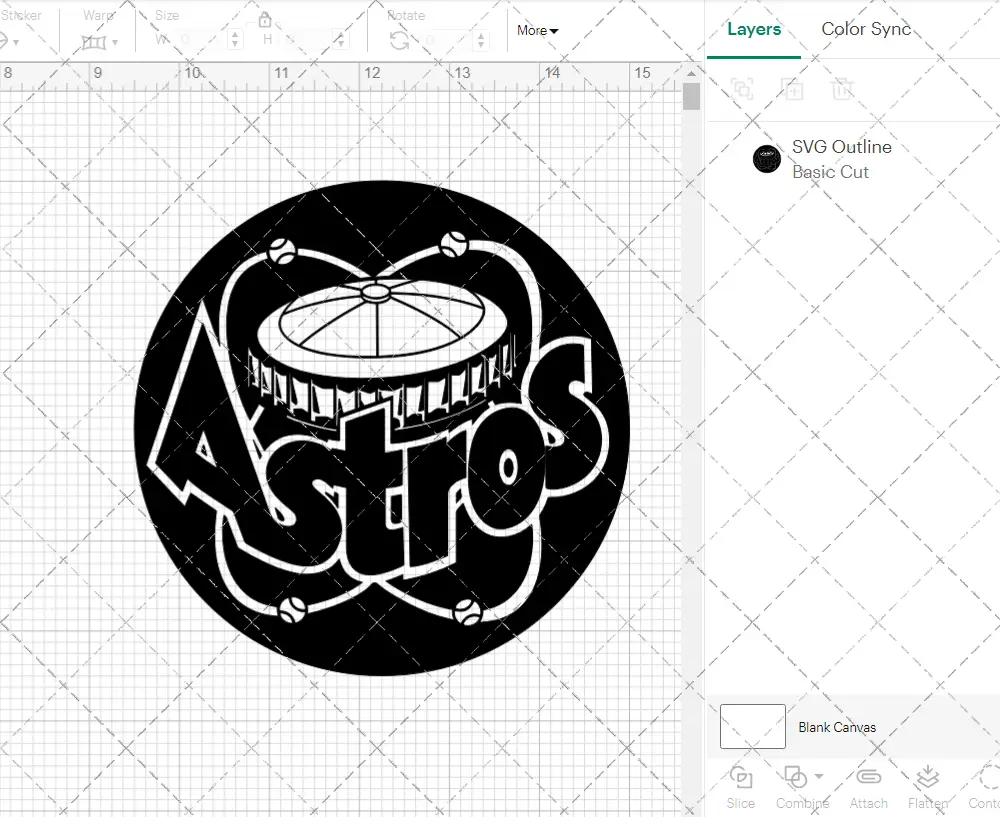
Task: Click the Height stepper arrows
Action: 341,40
